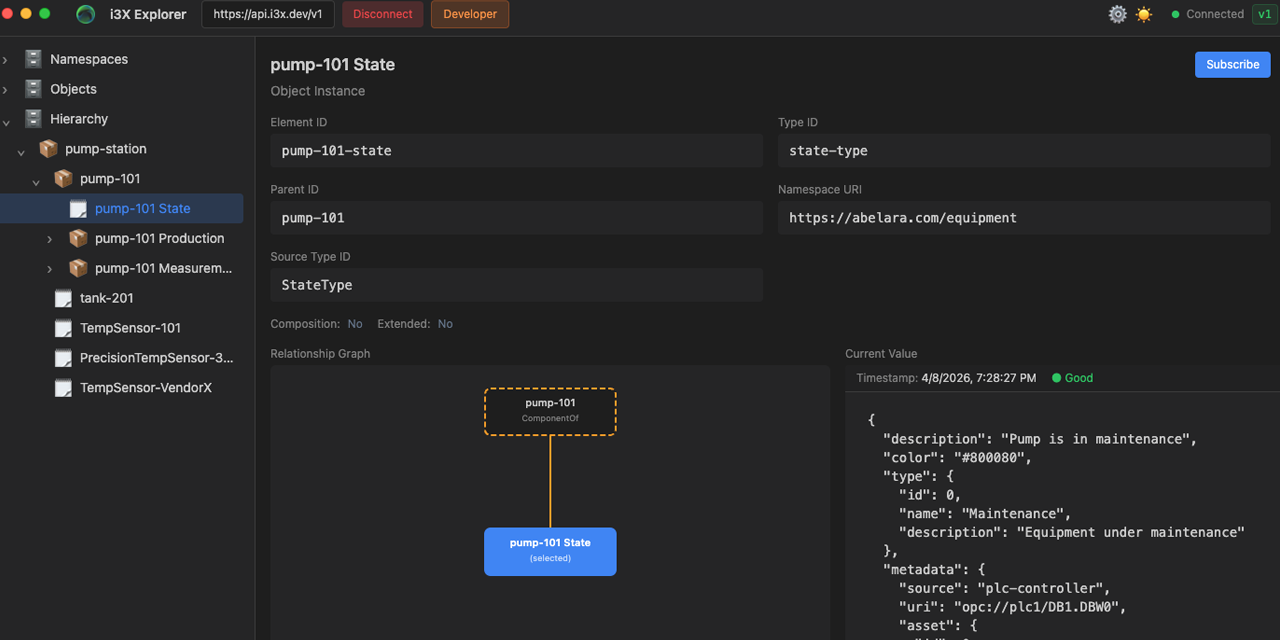The height and width of the screenshot is (640, 1280).
Task: Toggle Developer mode button
Action: pyautogui.click(x=470, y=14)
